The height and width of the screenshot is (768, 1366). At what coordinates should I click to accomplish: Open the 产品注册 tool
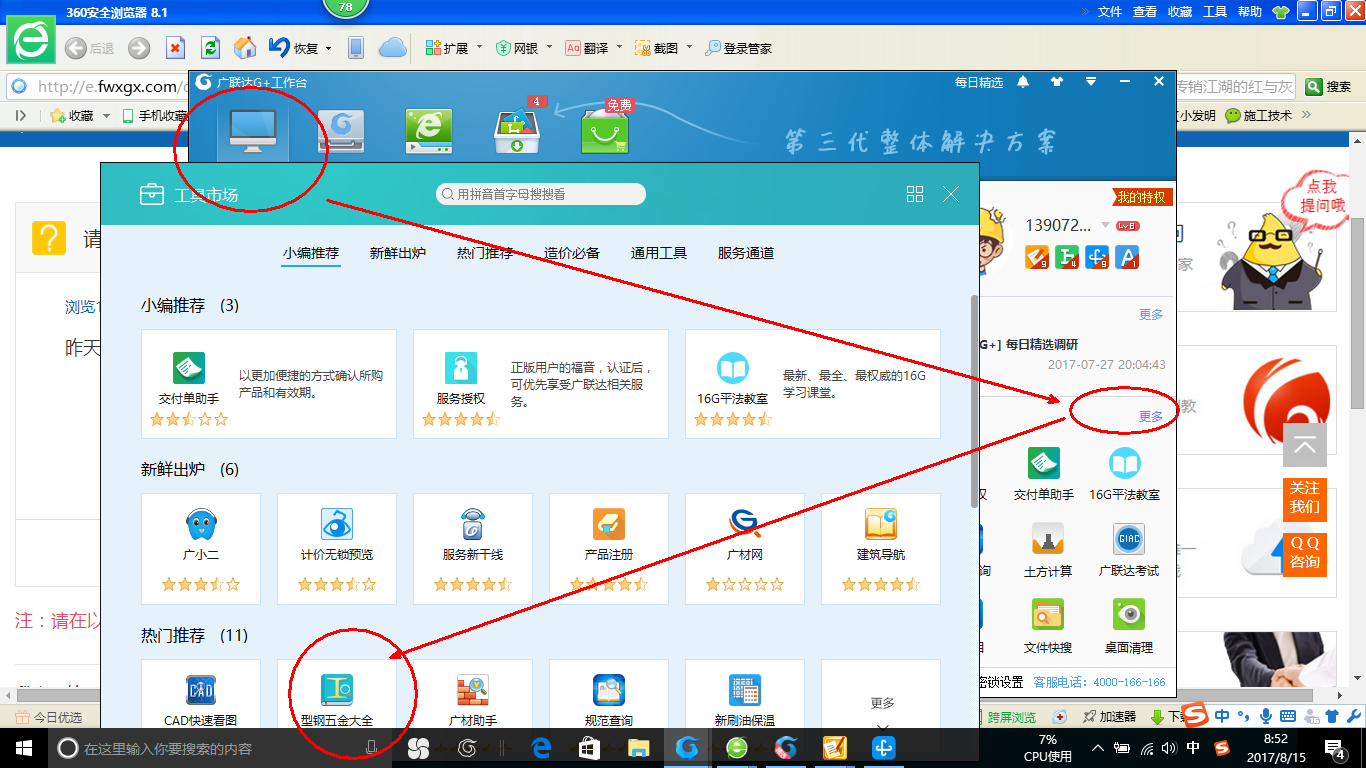pos(609,548)
